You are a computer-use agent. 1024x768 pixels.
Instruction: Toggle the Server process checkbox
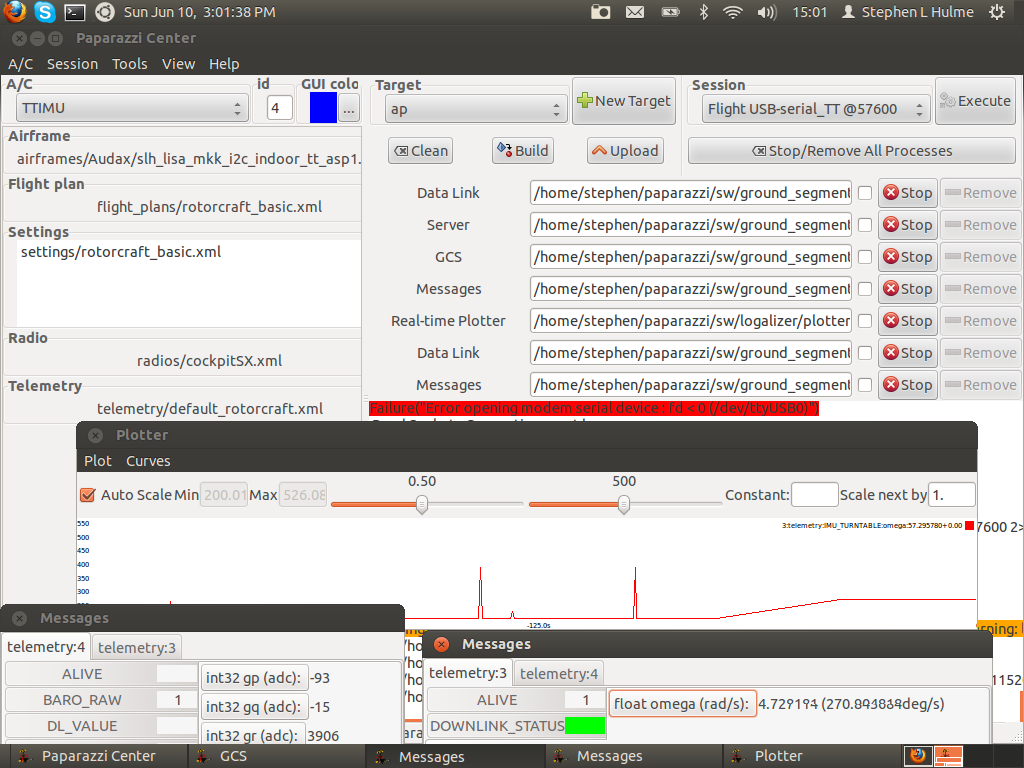[x=865, y=225]
